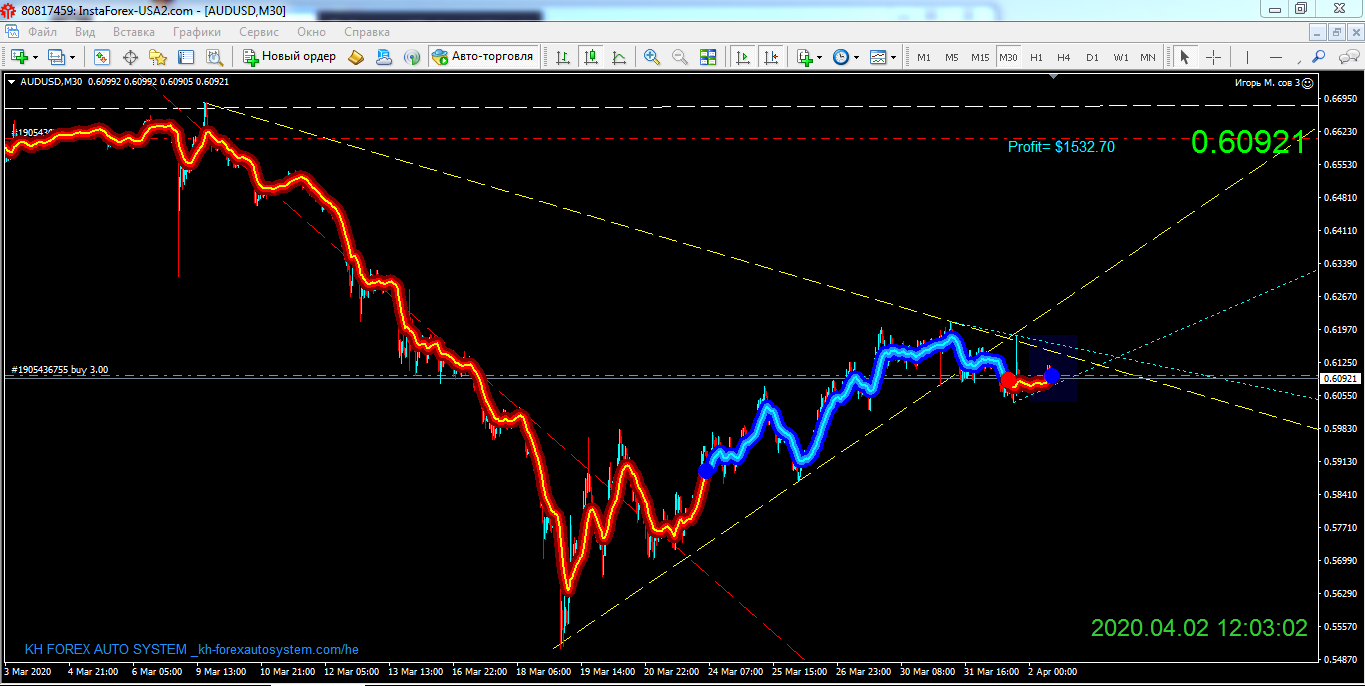Image resolution: width=1365 pixels, height=686 pixels.
Task: Expand the indicators list dropdown arrow
Action: click(820, 57)
